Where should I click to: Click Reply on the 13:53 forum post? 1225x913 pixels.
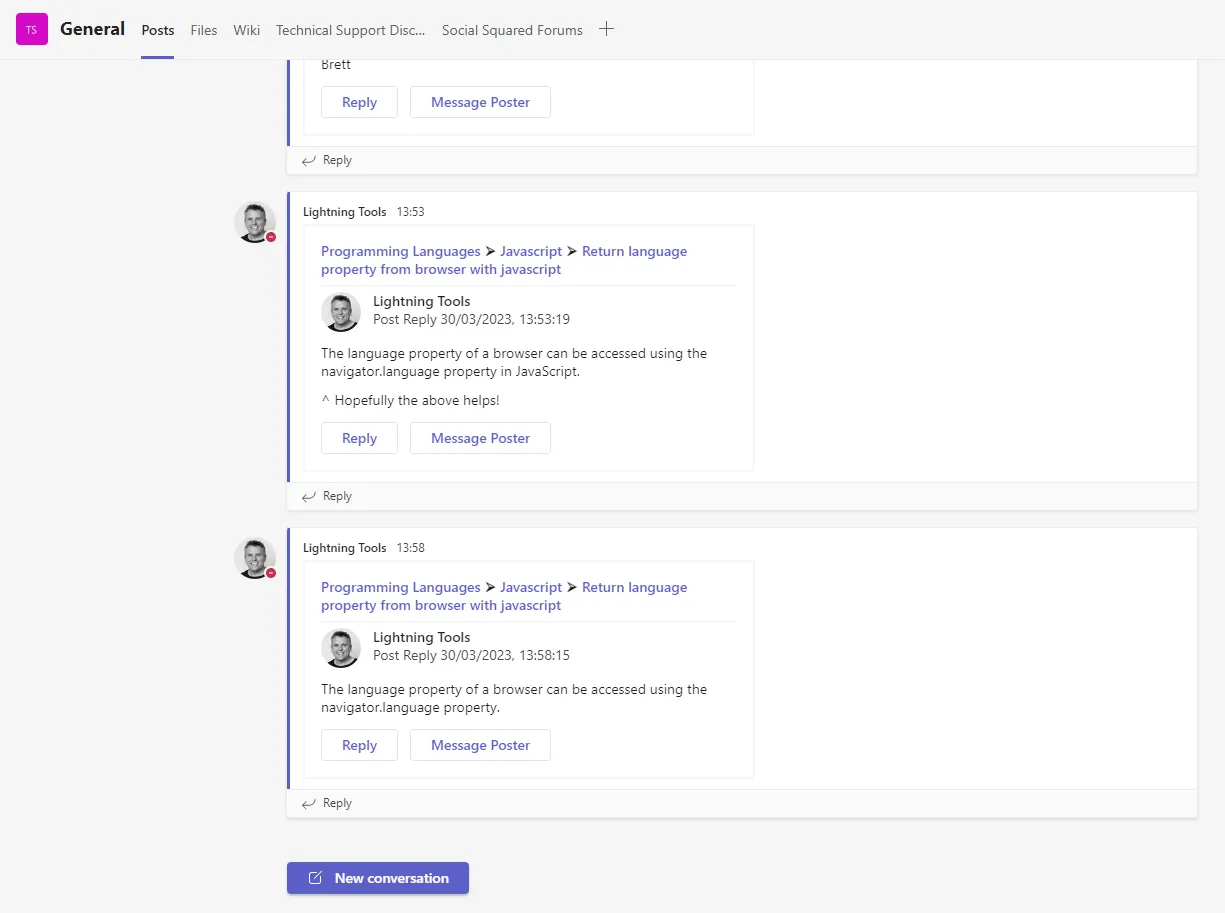point(359,438)
